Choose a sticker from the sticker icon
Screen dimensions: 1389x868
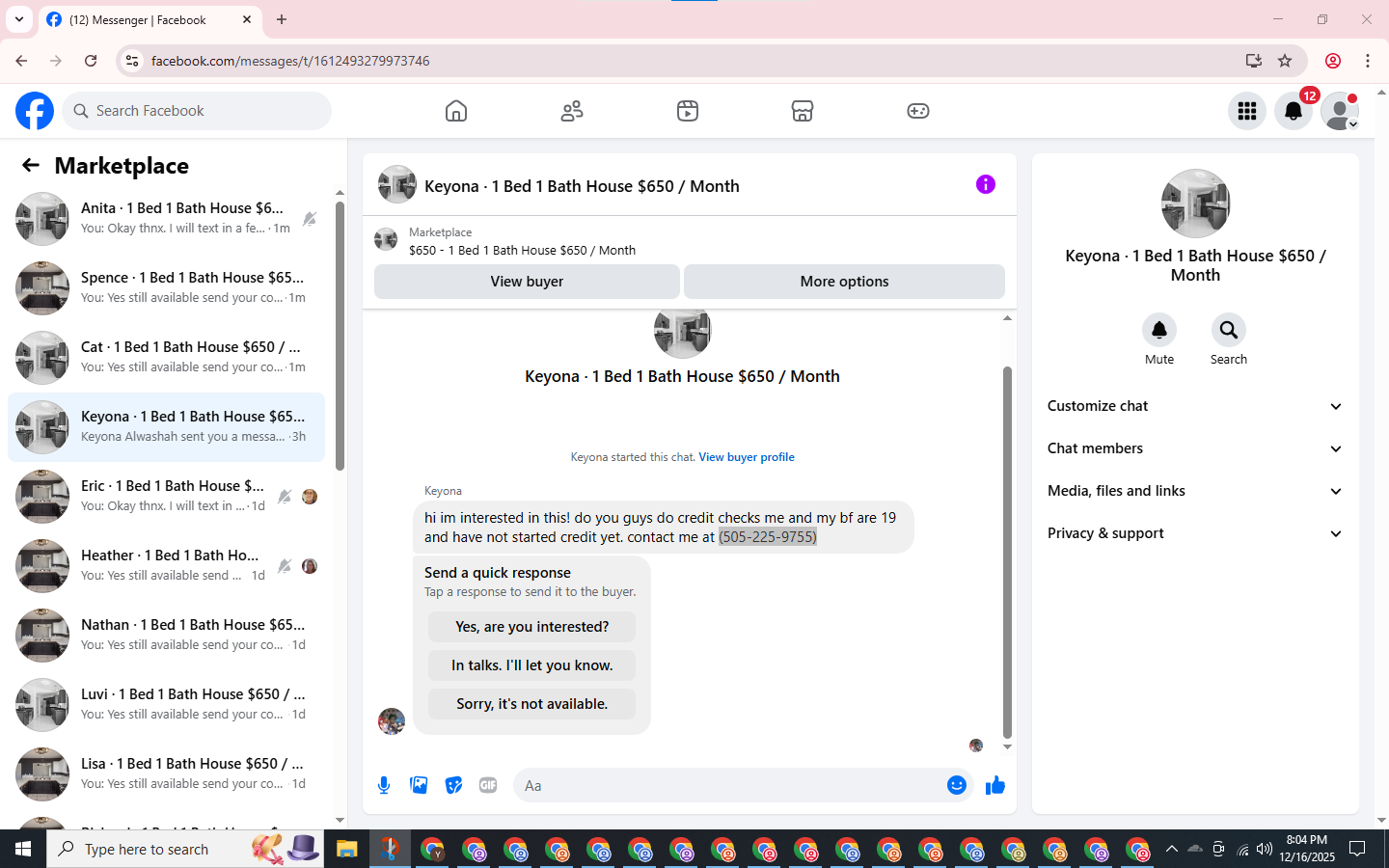(x=453, y=785)
